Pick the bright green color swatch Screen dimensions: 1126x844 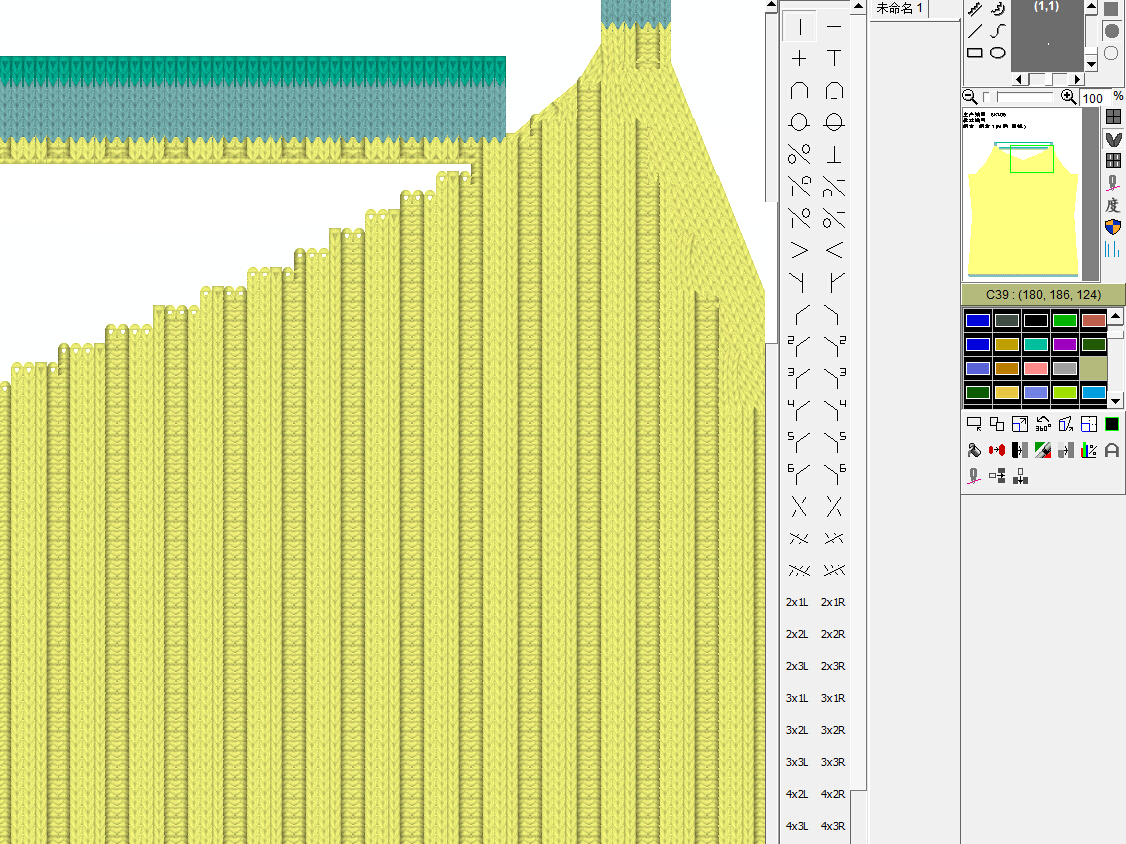pos(1065,320)
